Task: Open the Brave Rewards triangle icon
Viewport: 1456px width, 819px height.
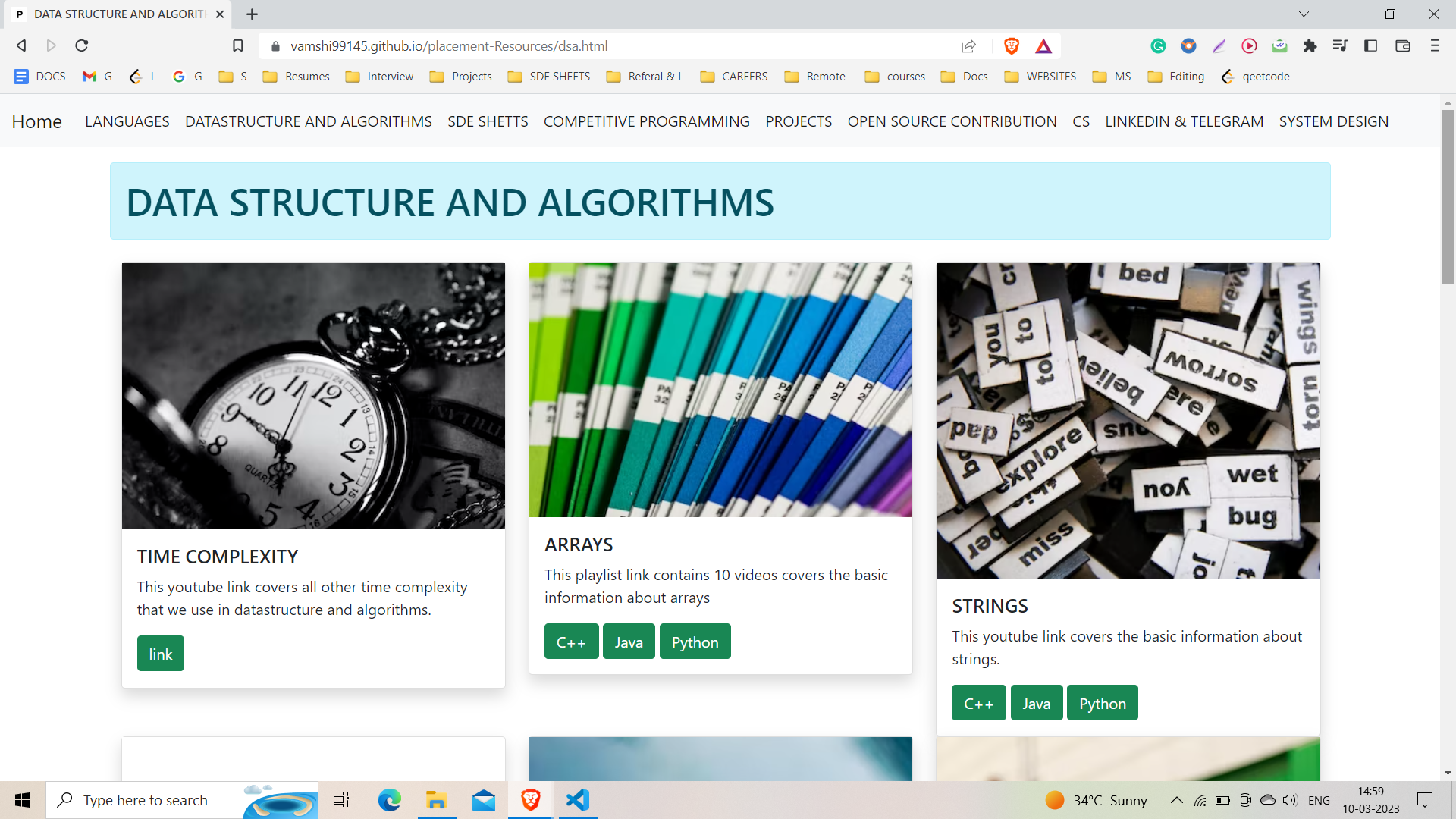Action: click(1043, 46)
